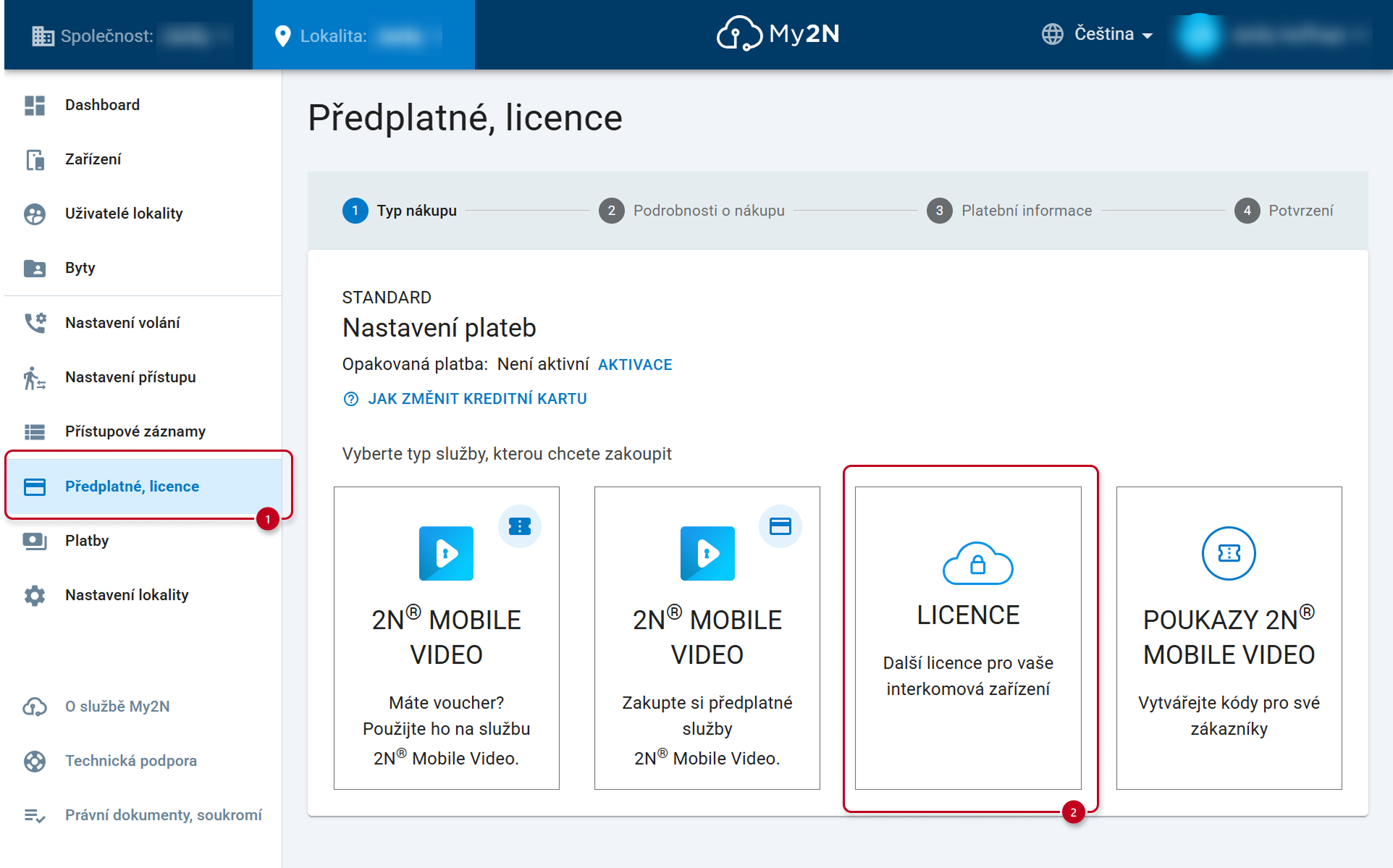
Task: Open the Společnost company selector
Action: coord(129,35)
